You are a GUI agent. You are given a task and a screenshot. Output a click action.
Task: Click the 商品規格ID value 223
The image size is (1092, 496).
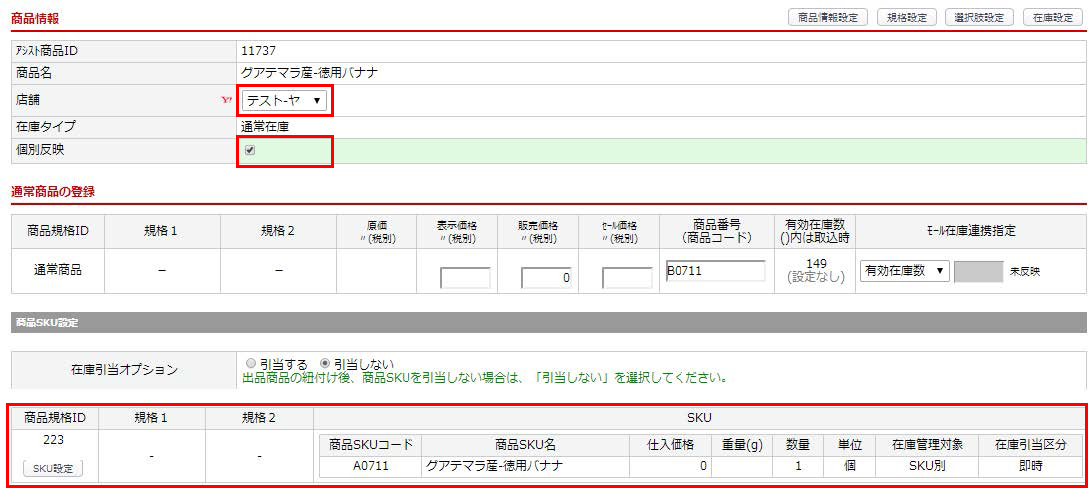point(54,440)
